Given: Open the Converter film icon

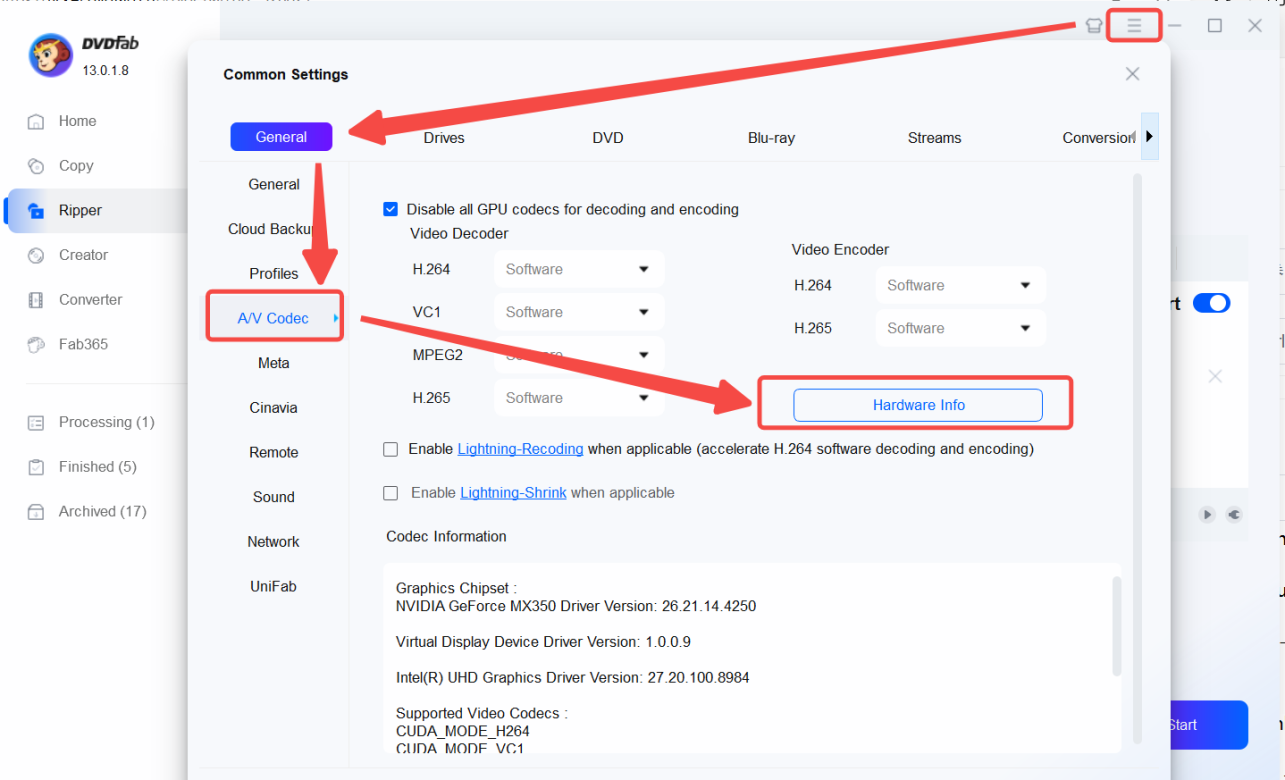Looking at the screenshot, I should (x=36, y=300).
